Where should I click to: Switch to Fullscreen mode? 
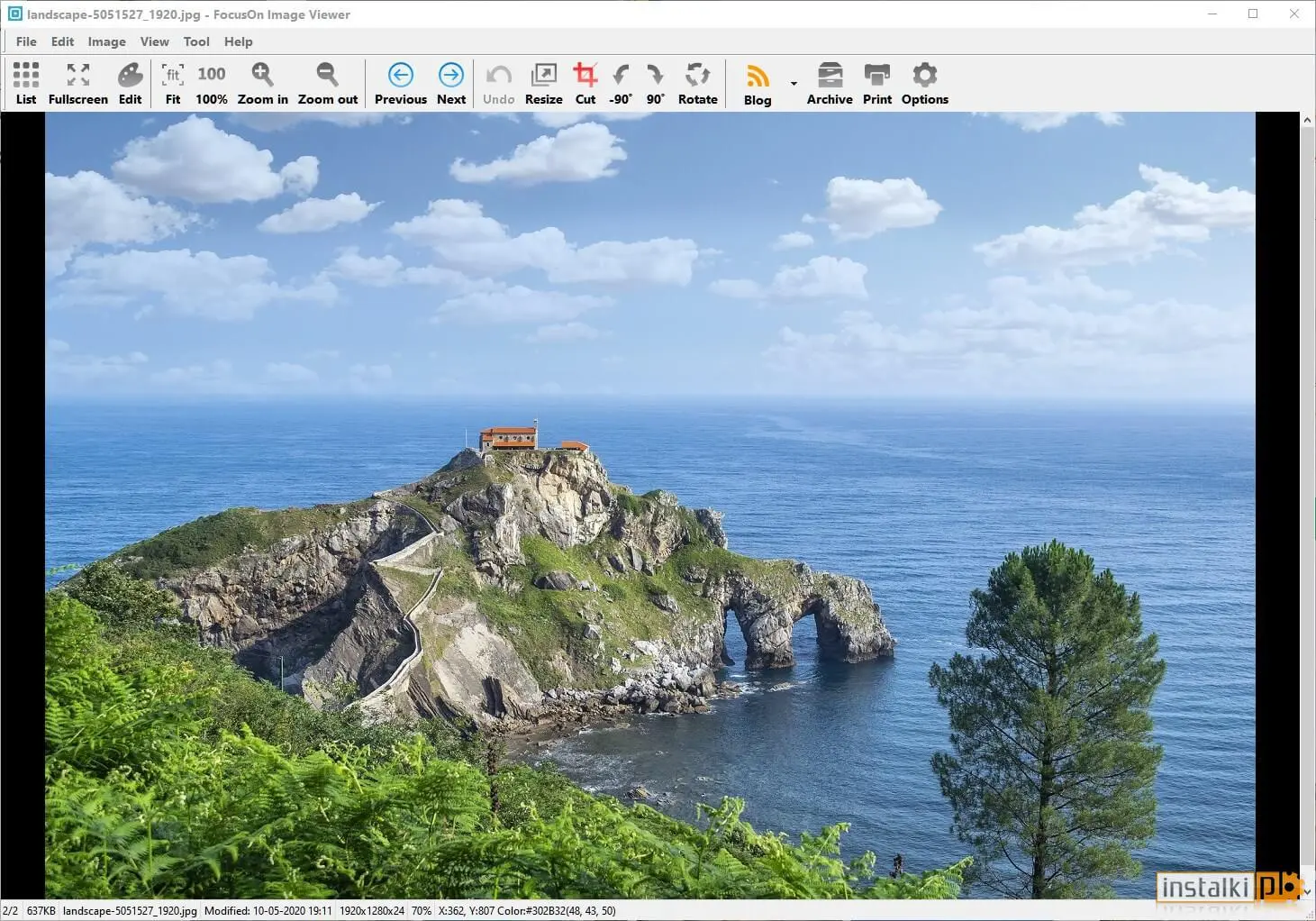(78, 84)
